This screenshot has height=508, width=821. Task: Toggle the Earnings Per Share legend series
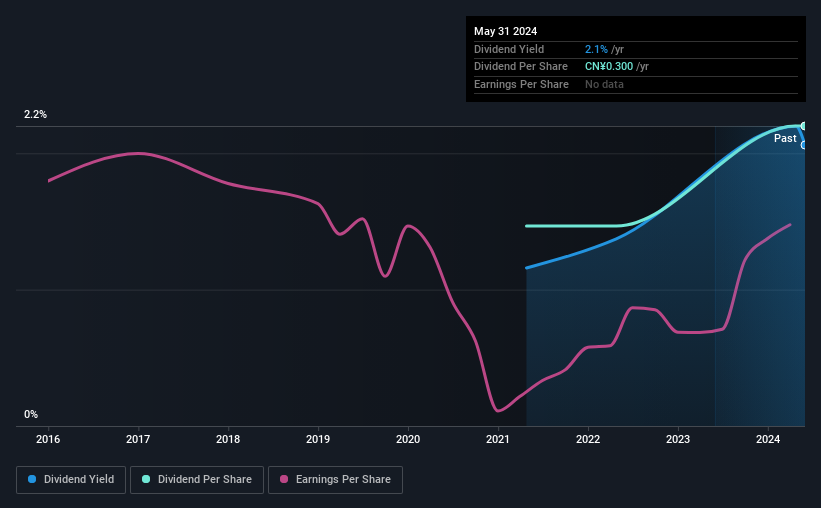click(x=335, y=480)
